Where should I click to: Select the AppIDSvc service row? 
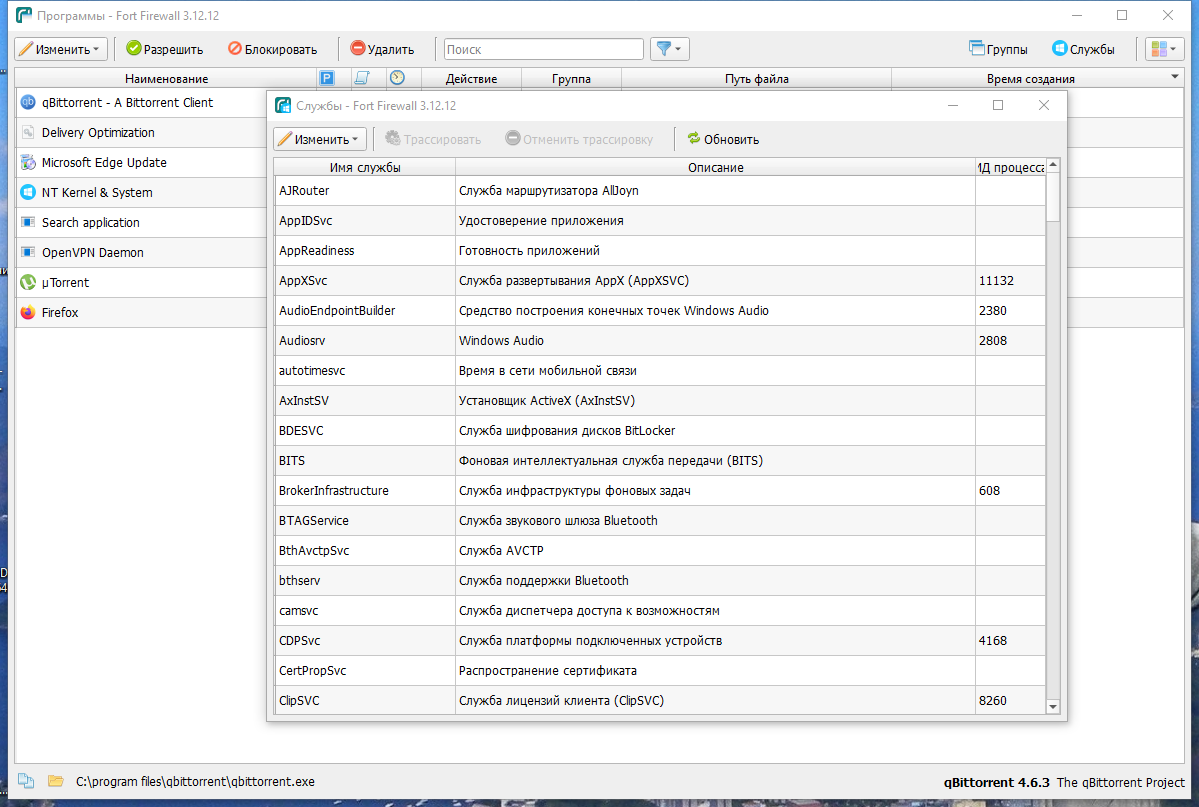click(659, 220)
